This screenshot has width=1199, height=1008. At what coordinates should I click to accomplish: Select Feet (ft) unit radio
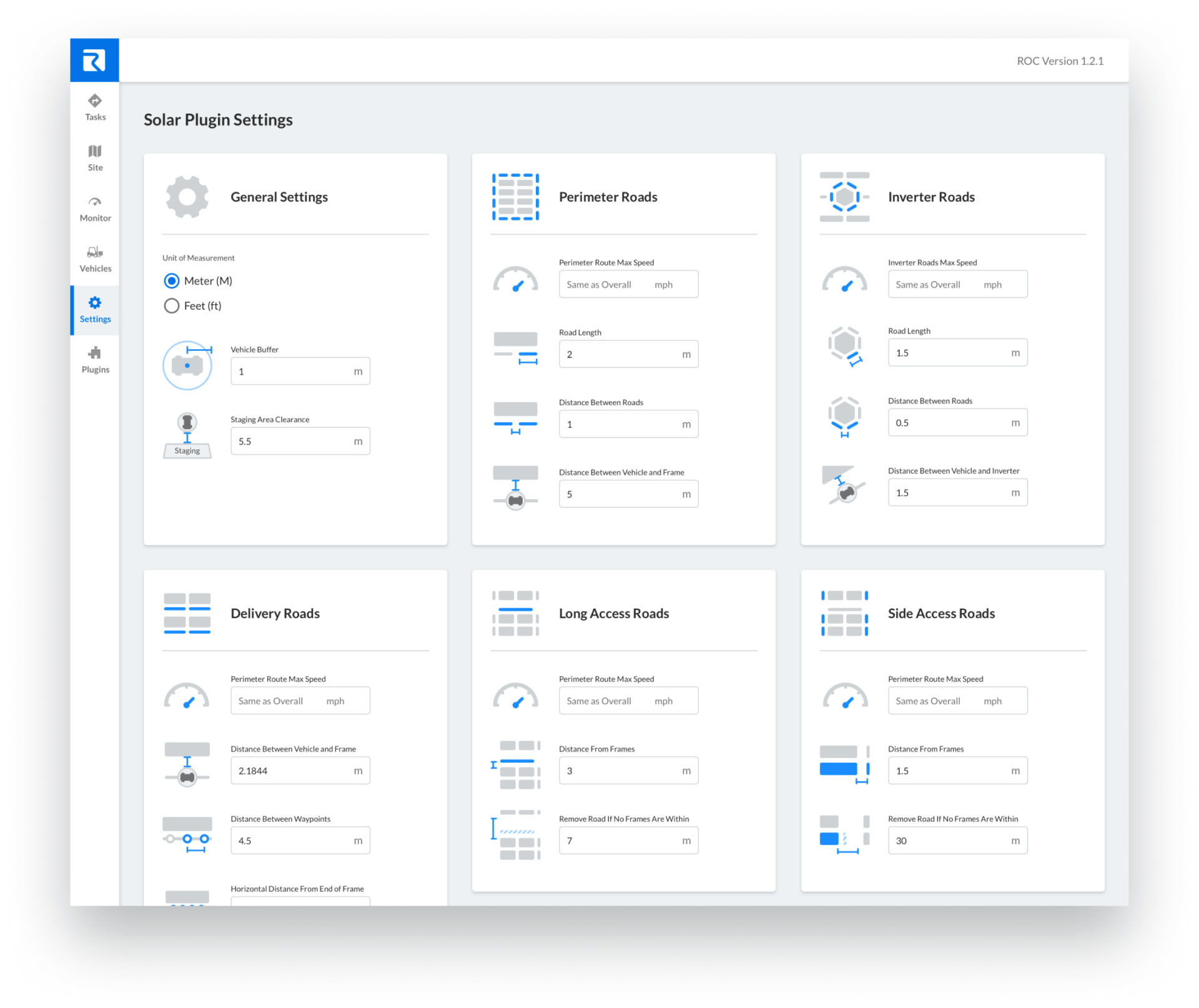tap(171, 306)
